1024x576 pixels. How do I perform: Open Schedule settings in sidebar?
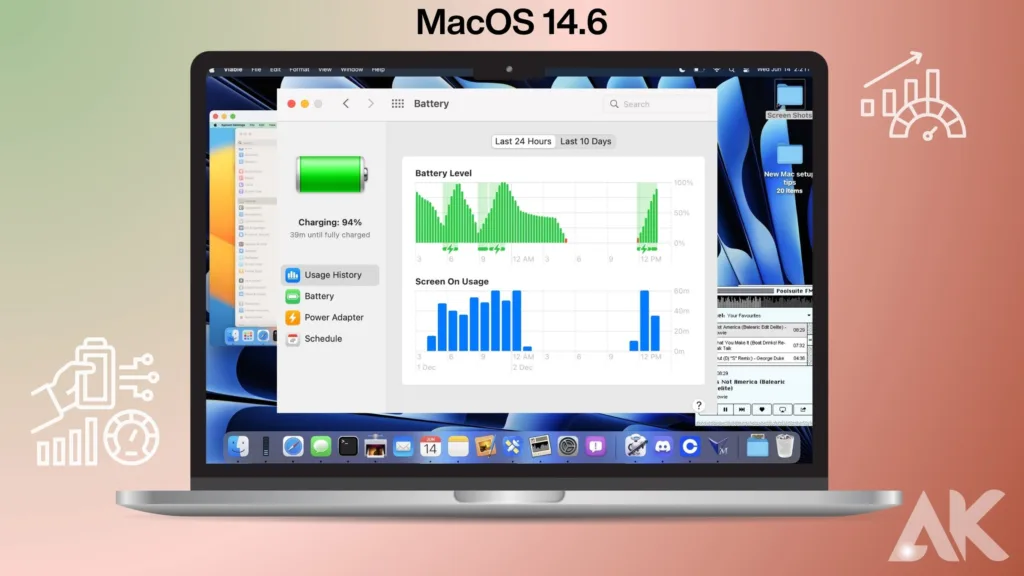[330, 338]
